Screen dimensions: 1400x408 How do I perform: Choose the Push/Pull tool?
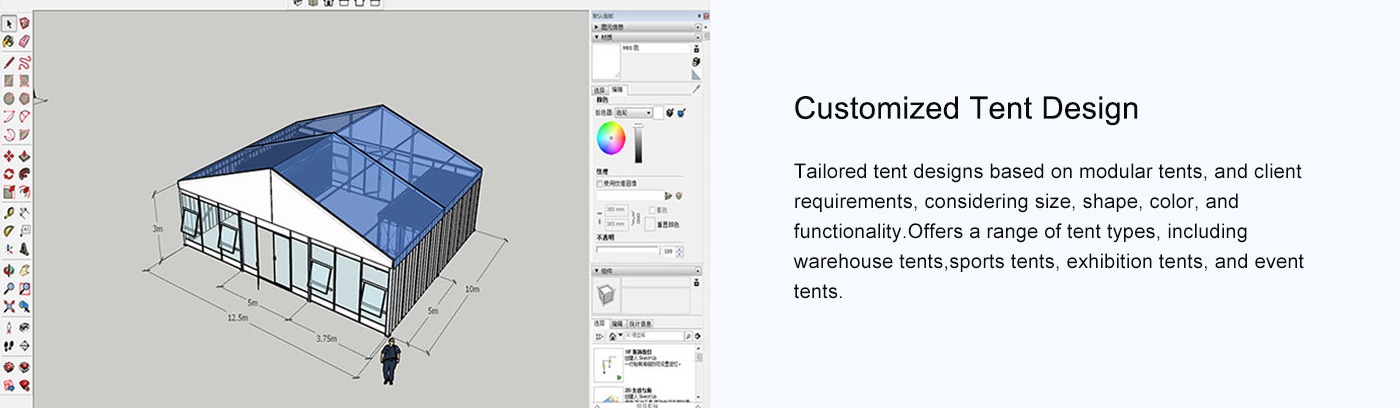pos(24,156)
